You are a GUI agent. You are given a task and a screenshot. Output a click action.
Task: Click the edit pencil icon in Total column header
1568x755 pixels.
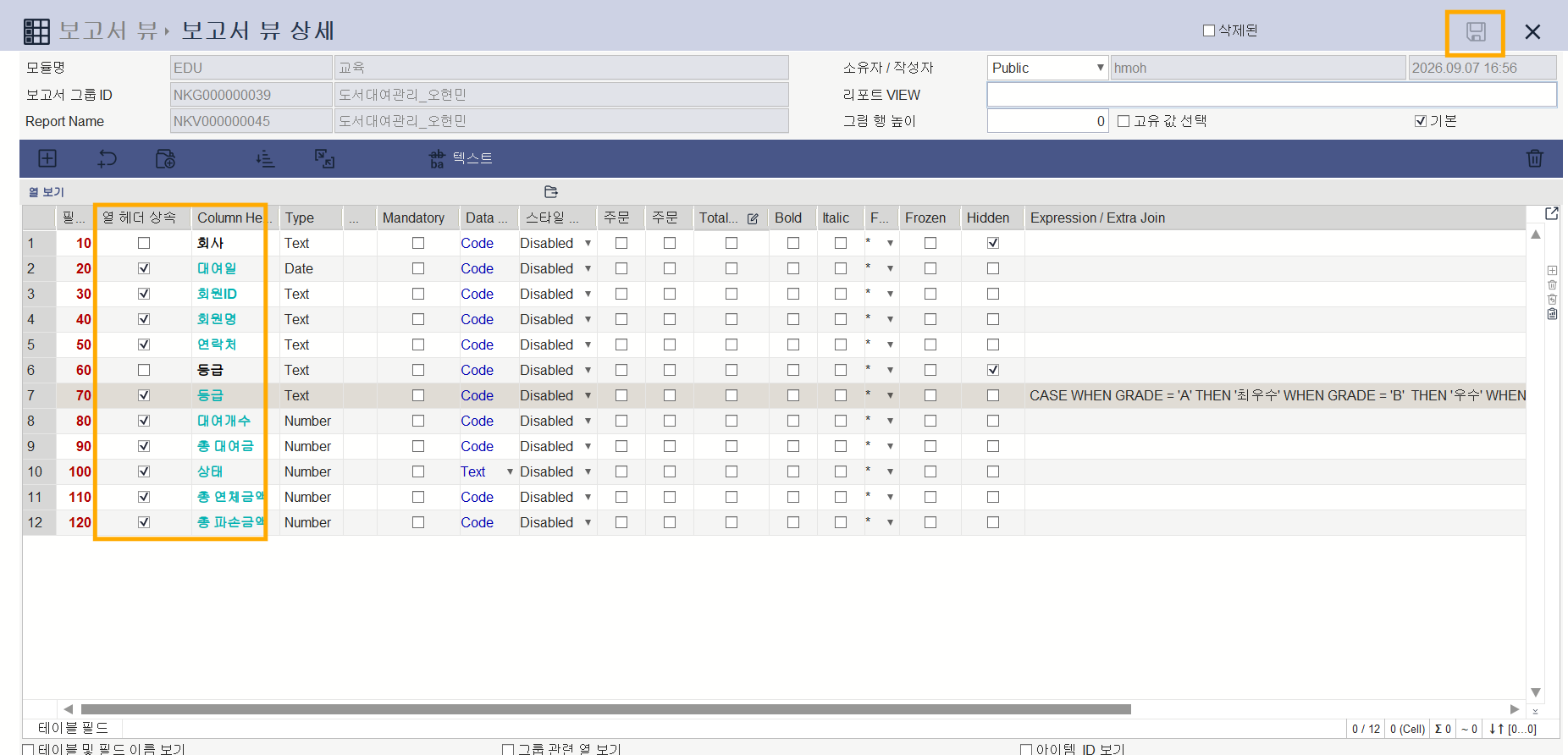pyautogui.click(x=753, y=218)
